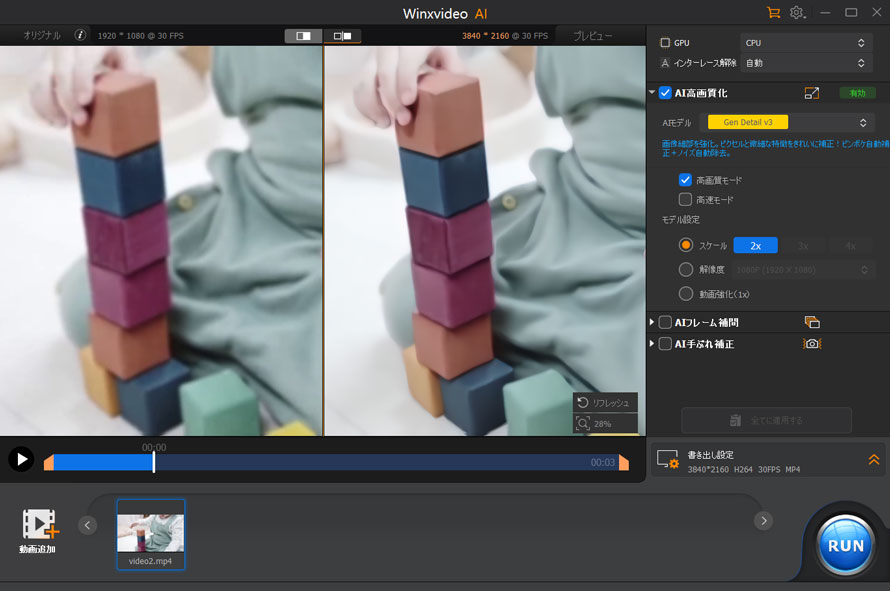Enable the 高速モード checkbox
This screenshot has height=591, width=890.
click(685, 200)
